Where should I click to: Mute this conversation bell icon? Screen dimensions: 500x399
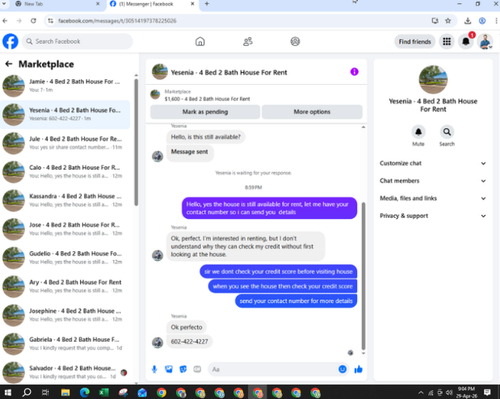click(418, 132)
